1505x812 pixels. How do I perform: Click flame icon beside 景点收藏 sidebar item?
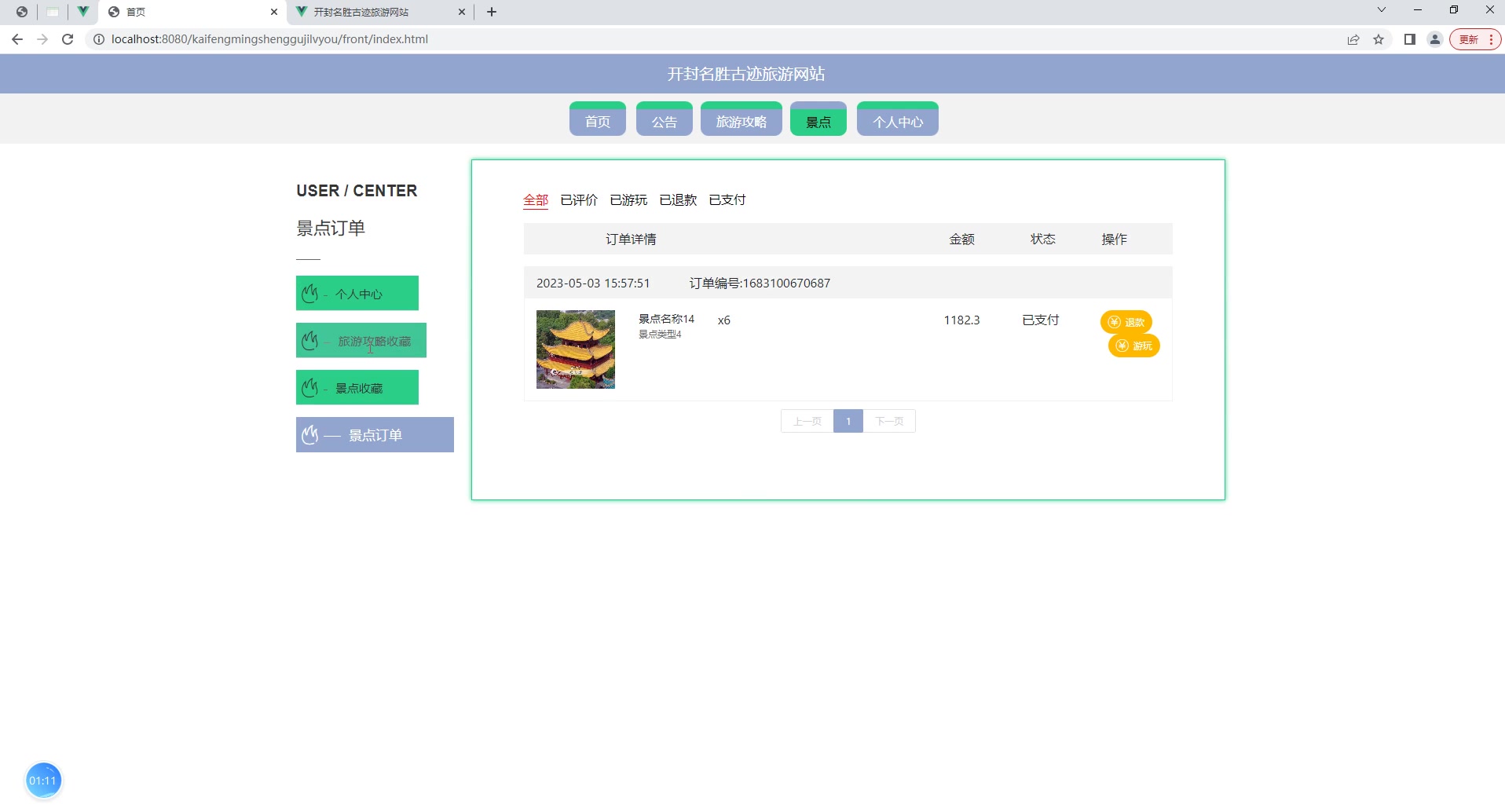(309, 387)
